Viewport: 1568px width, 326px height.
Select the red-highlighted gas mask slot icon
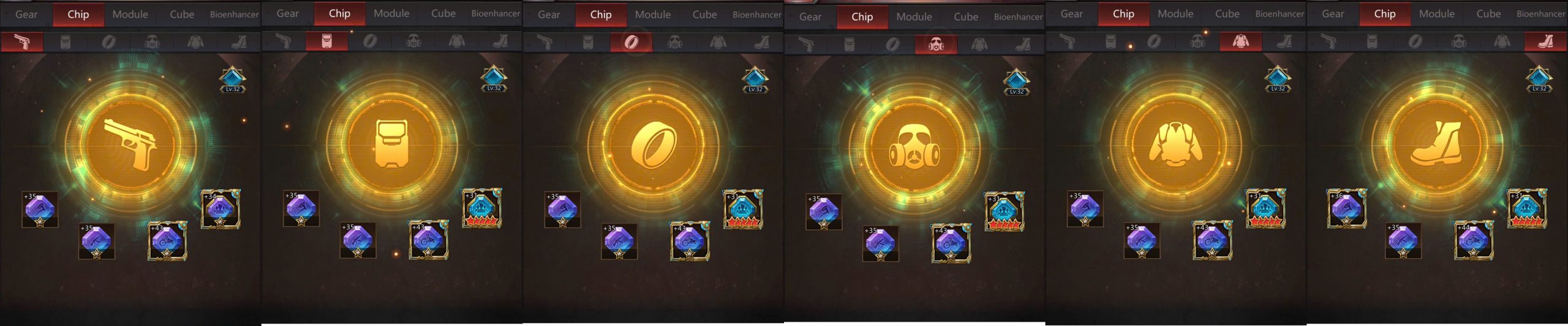[x=936, y=44]
